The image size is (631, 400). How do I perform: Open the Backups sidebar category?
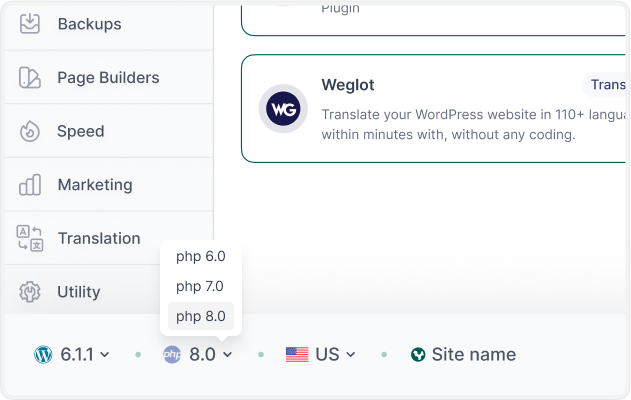pos(89,23)
